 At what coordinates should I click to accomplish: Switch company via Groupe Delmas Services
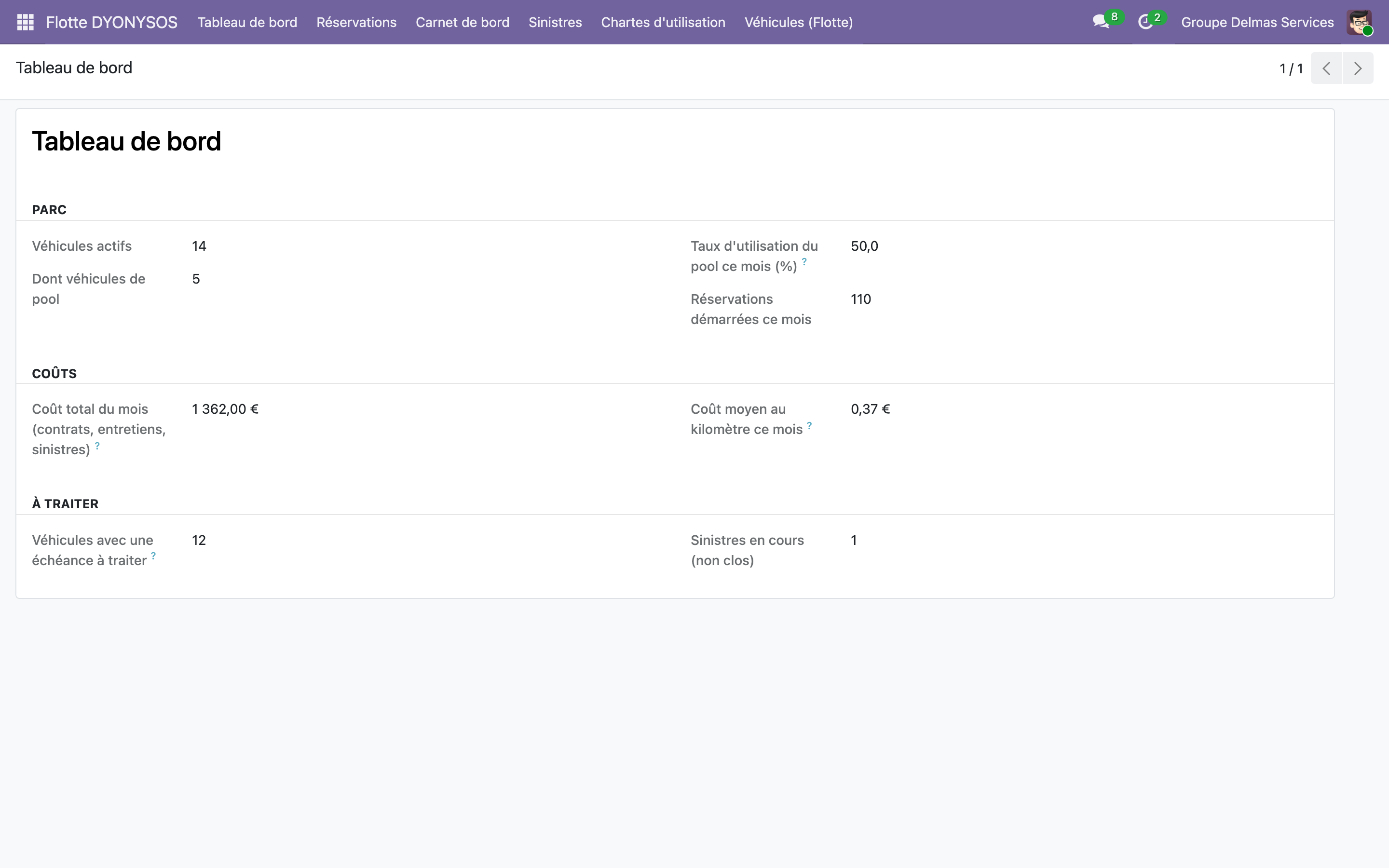pyautogui.click(x=1257, y=22)
